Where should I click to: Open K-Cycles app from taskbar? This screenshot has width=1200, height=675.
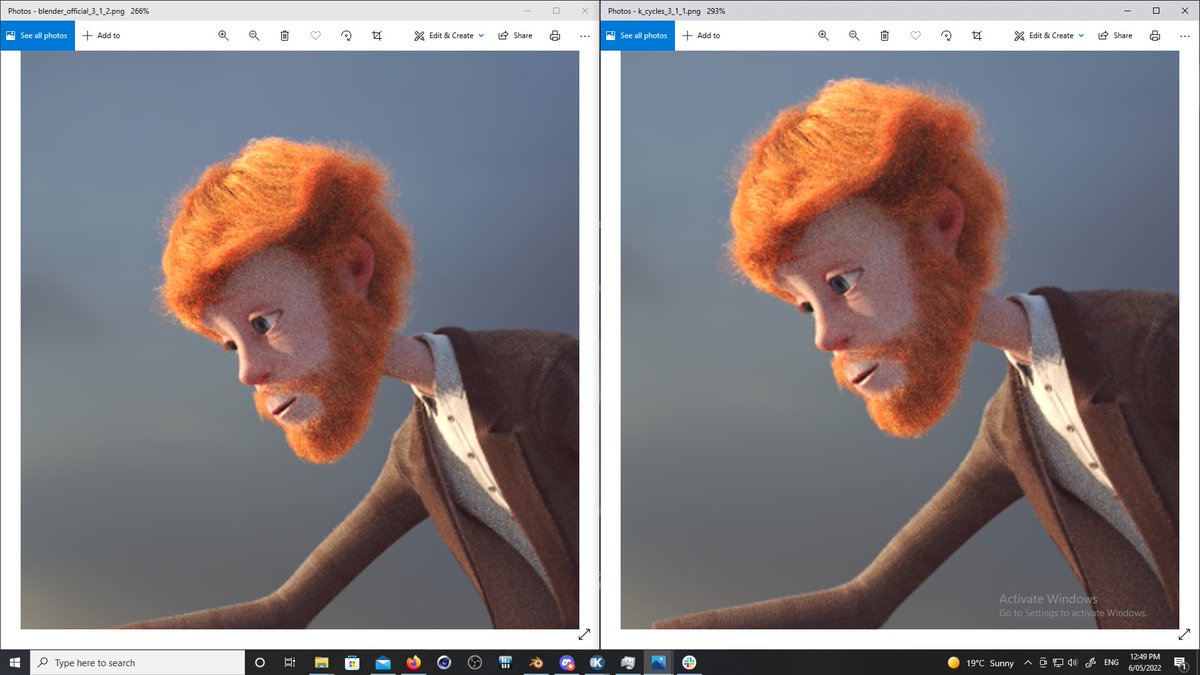pyautogui.click(x=597, y=662)
